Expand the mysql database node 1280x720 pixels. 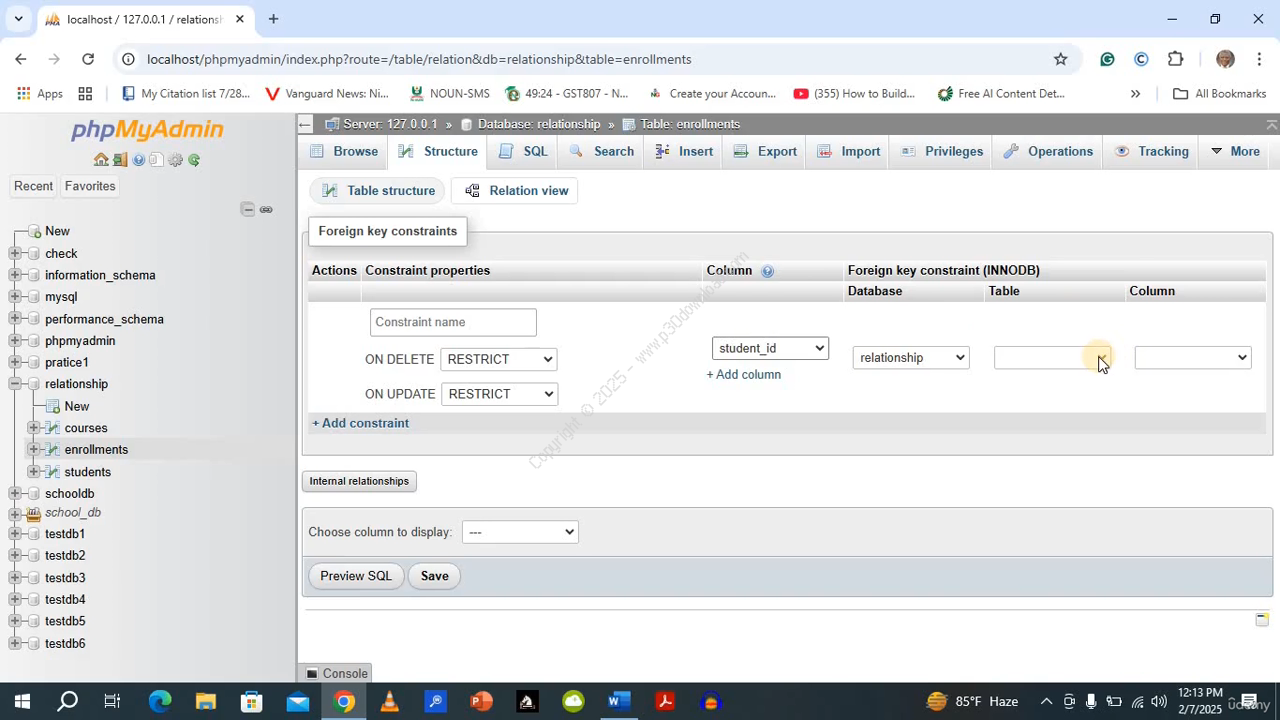[x=15, y=297]
